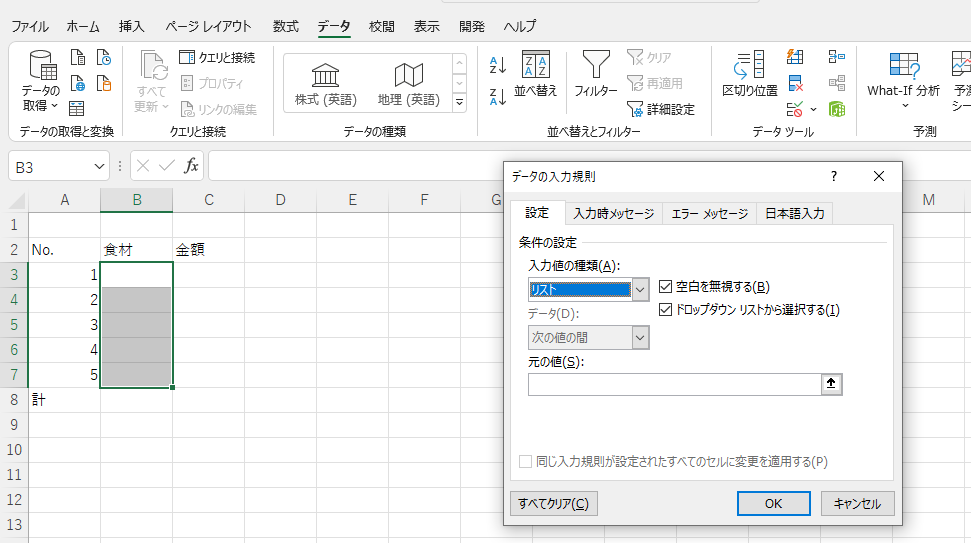Click the Webから import icon

pyautogui.click(x=78, y=83)
